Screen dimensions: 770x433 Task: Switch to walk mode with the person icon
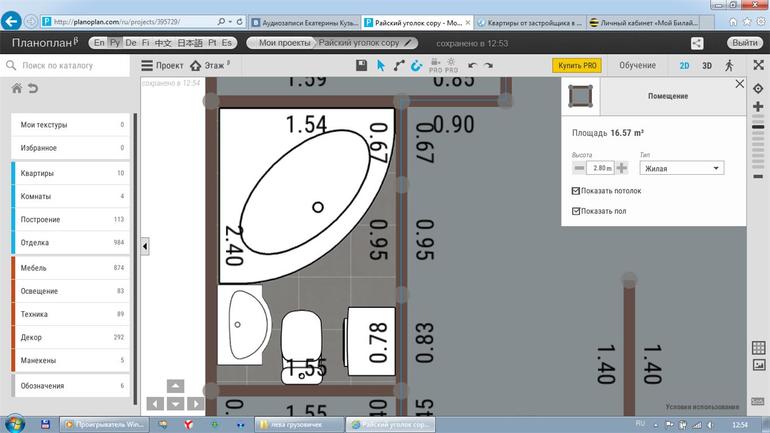coord(729,65)
